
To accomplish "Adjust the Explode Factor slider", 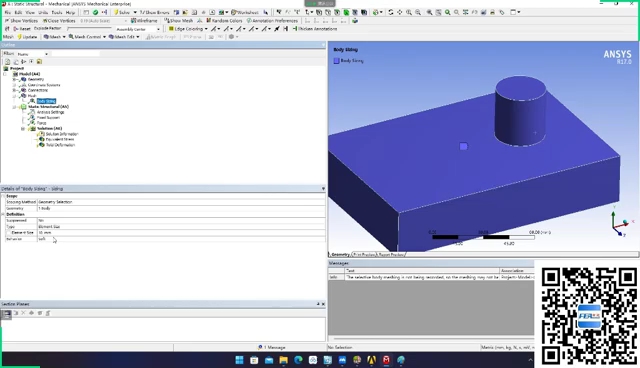I will (89, 29).
